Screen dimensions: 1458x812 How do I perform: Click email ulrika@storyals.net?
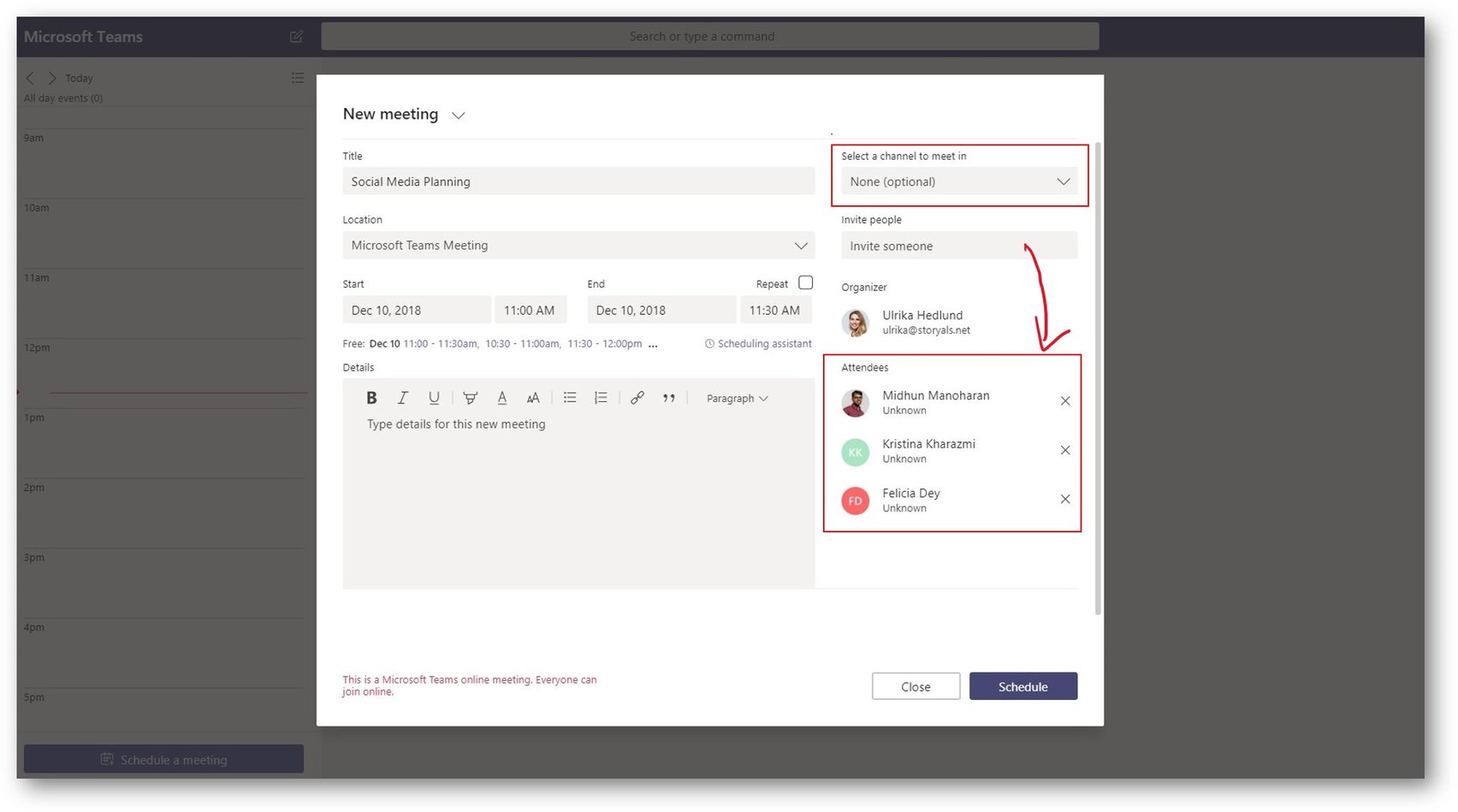(x=927, y=330)
